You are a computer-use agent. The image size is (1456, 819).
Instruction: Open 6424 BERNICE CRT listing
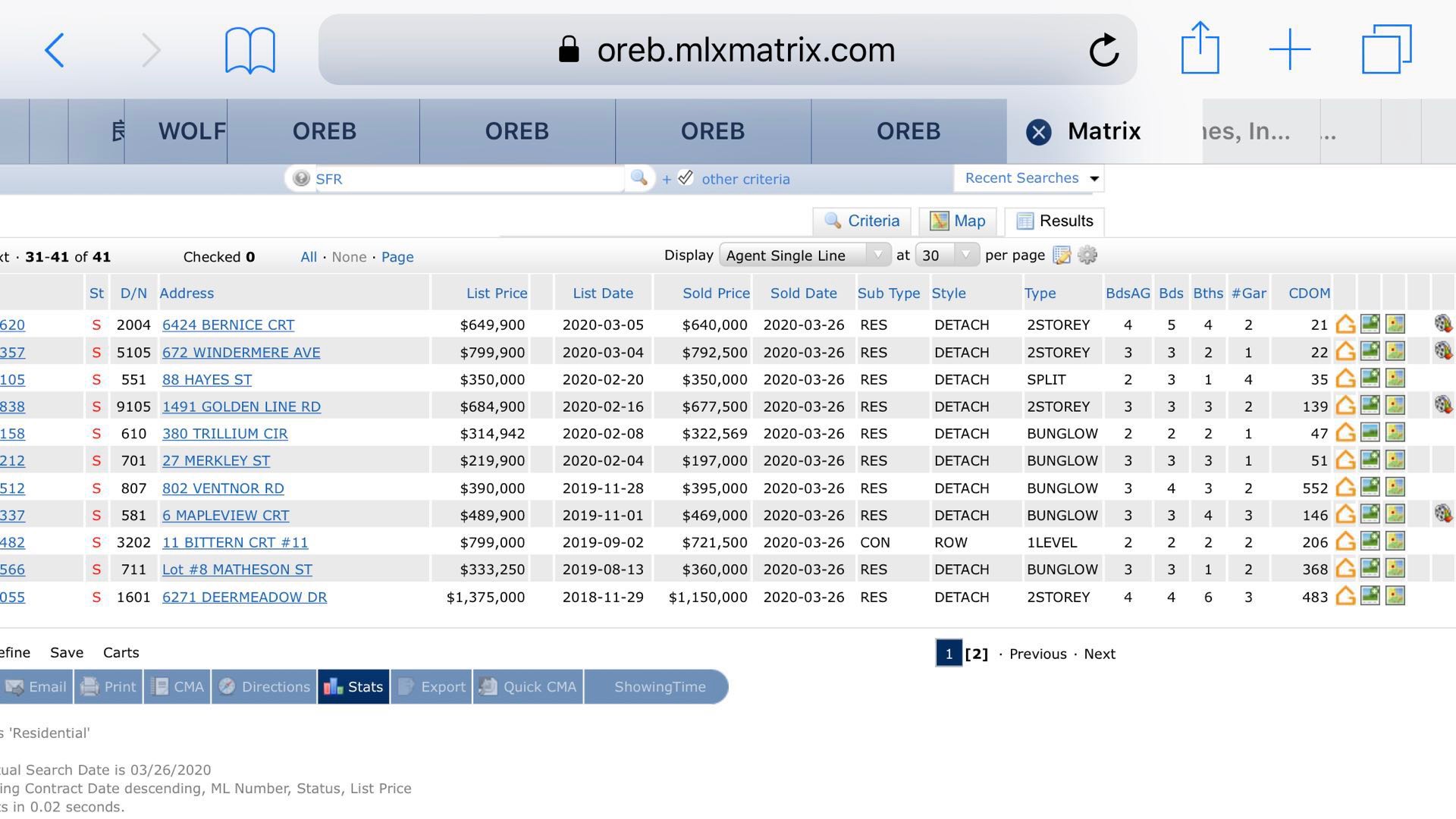pyautogui.click(x=228, y=325)
